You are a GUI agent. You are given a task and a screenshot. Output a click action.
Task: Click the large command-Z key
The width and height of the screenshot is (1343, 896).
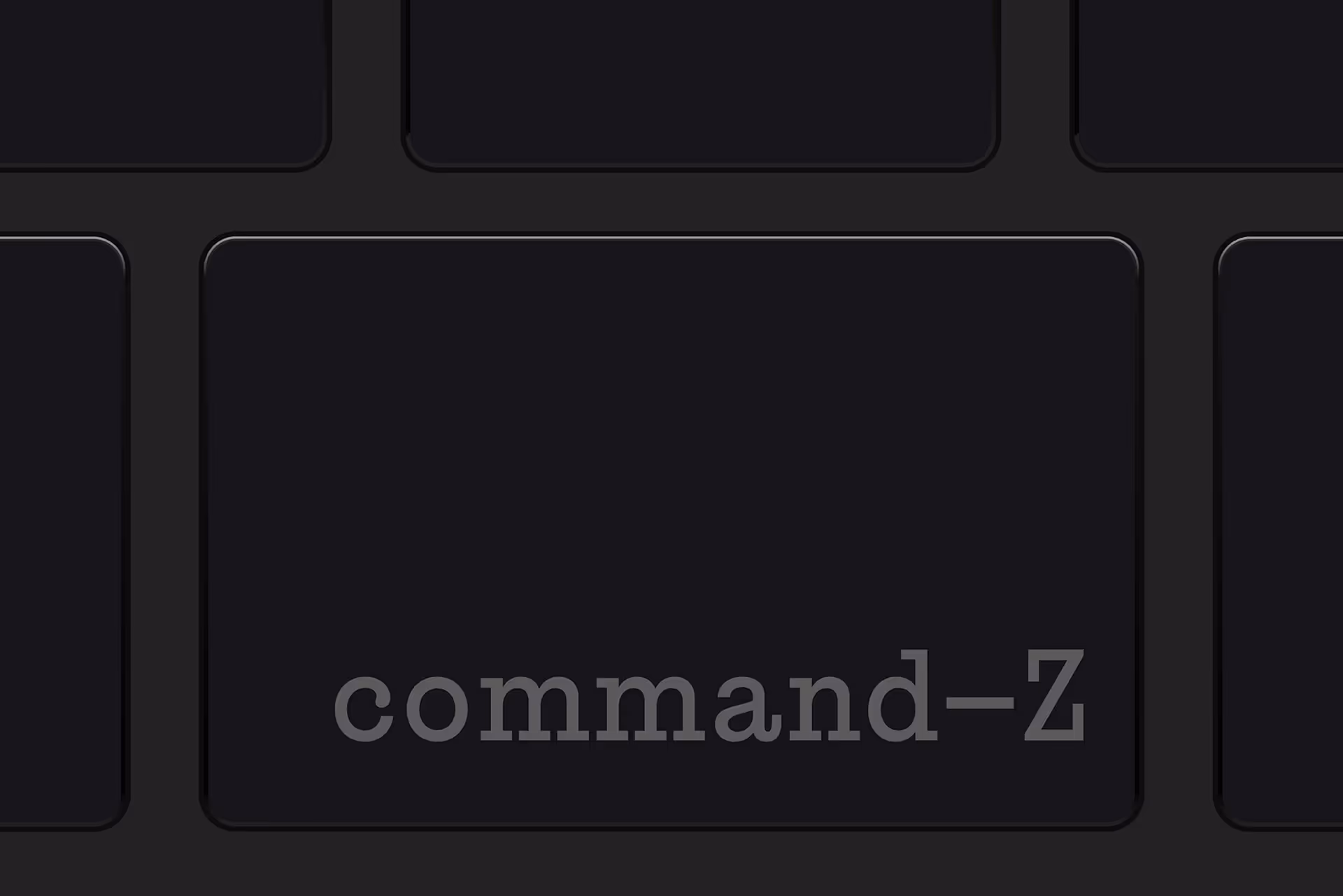click(x=671, y=532)
